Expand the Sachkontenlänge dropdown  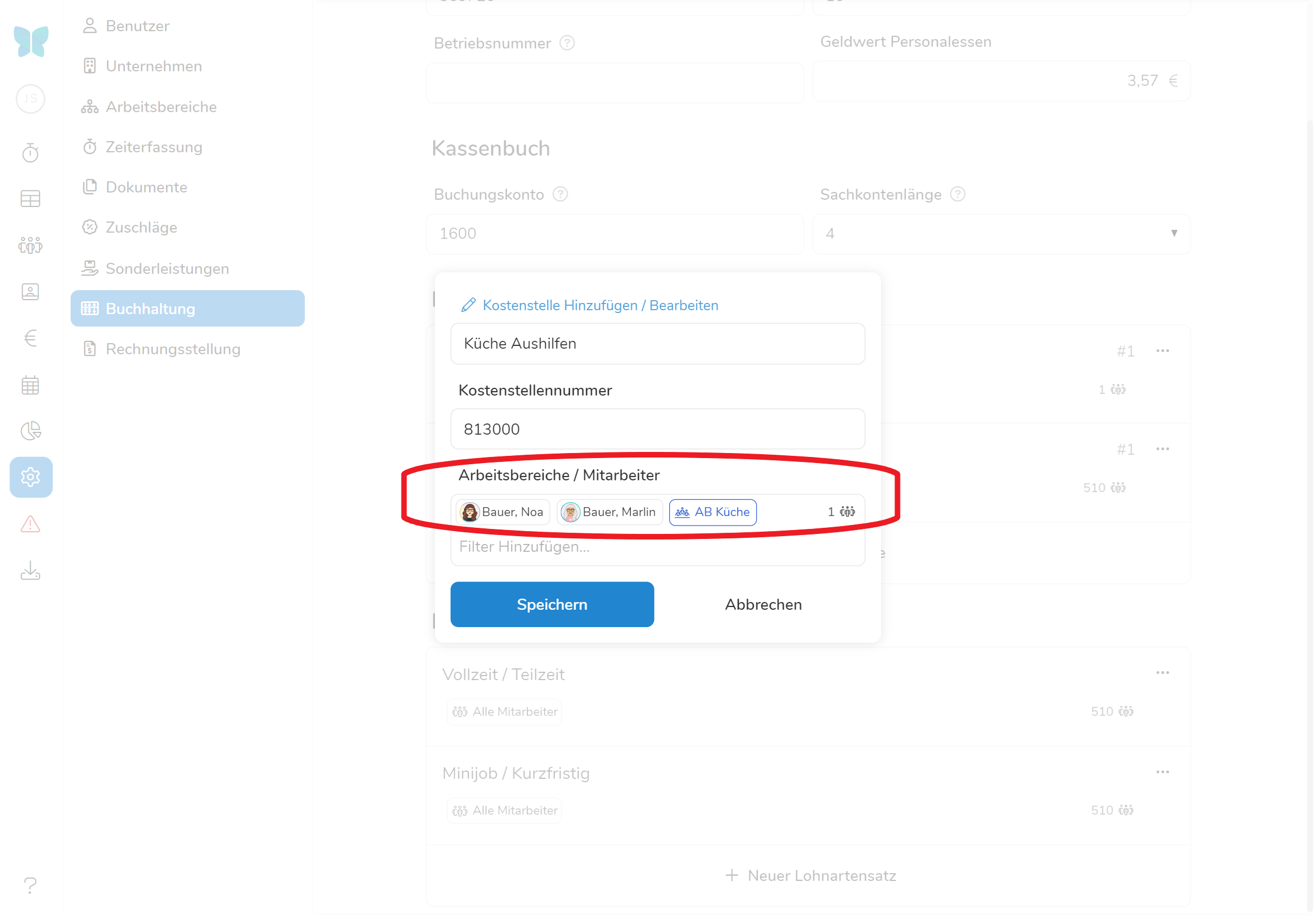click(1000, 234)
